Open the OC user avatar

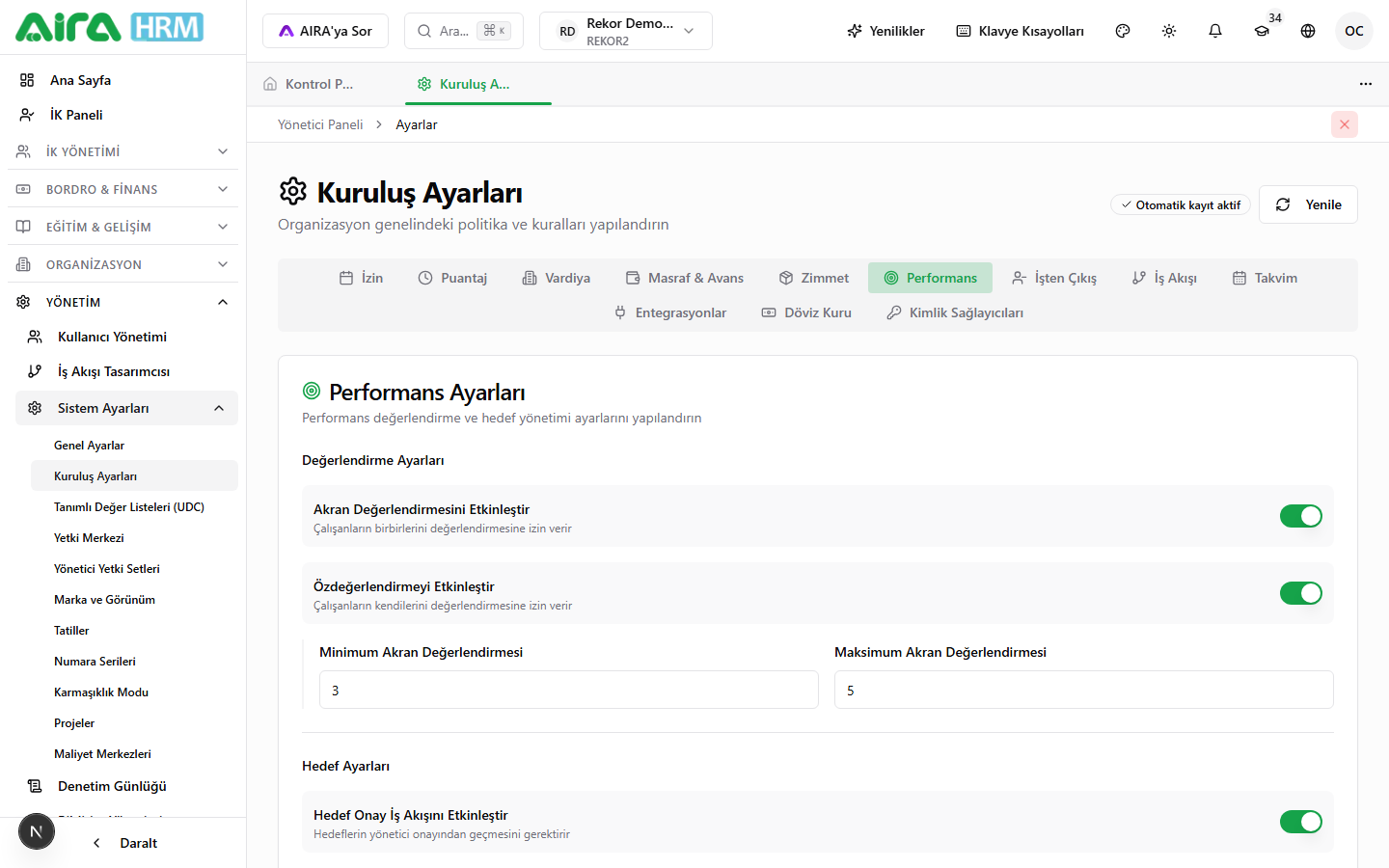tap(1354, 31)
